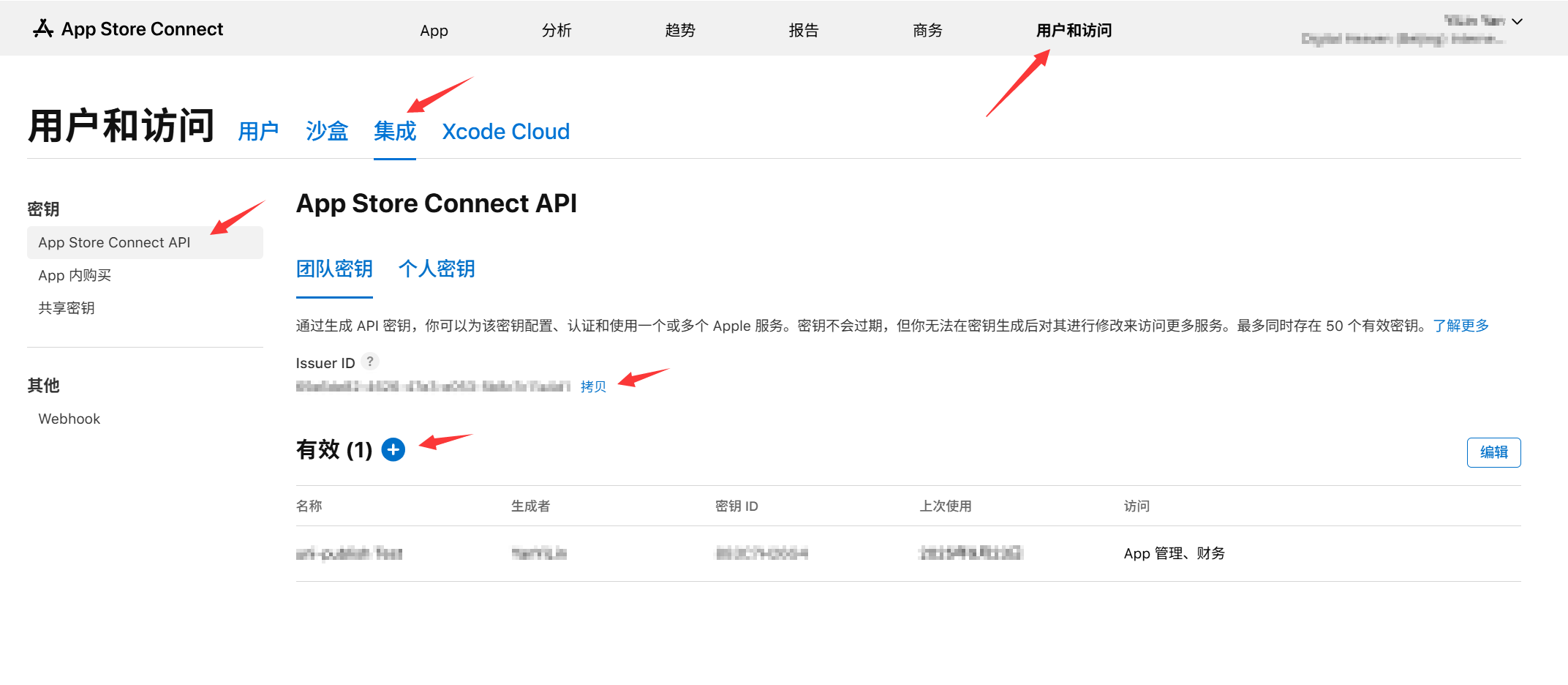
Task: Go to 趋势 in top navigation
Action: pyautogui.click(x=680, y=31)
